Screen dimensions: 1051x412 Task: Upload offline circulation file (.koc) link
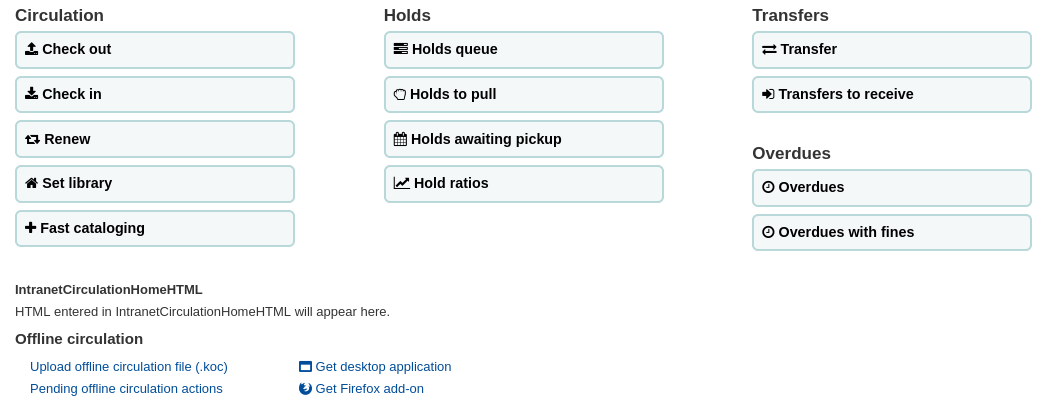coord(129,367)
